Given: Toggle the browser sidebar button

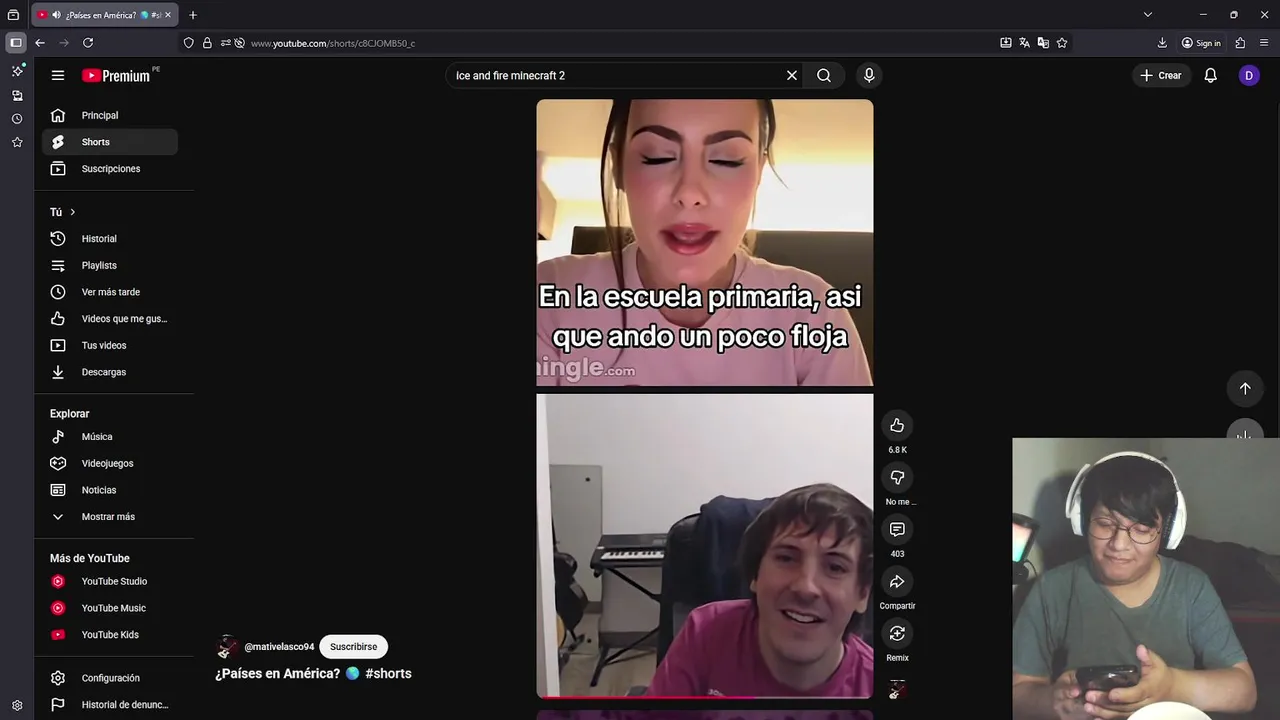Looking at the screenshot, I should coord(15,43).
